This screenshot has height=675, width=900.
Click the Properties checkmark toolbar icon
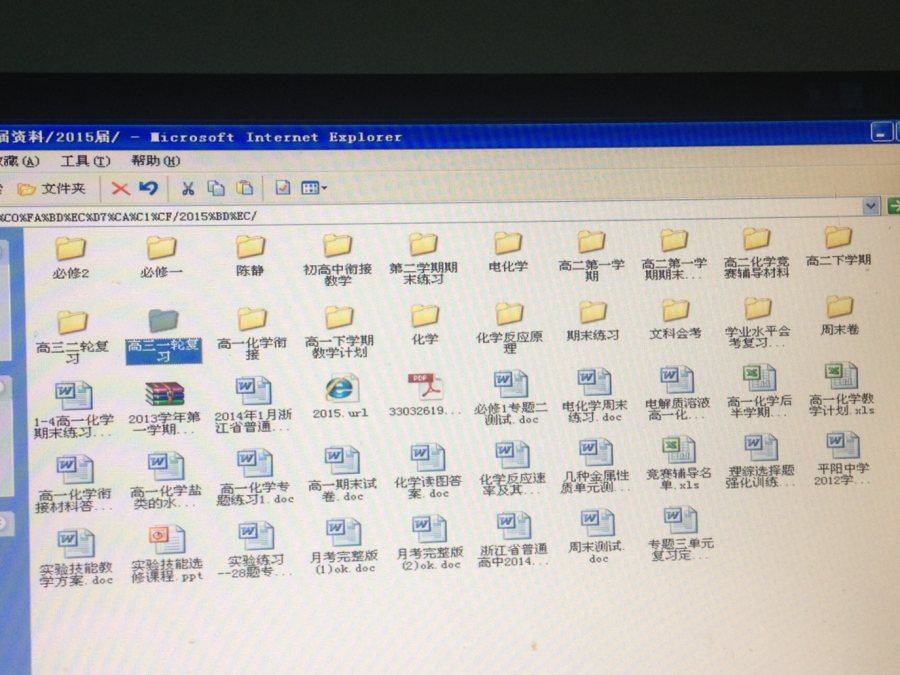(282, 188)
